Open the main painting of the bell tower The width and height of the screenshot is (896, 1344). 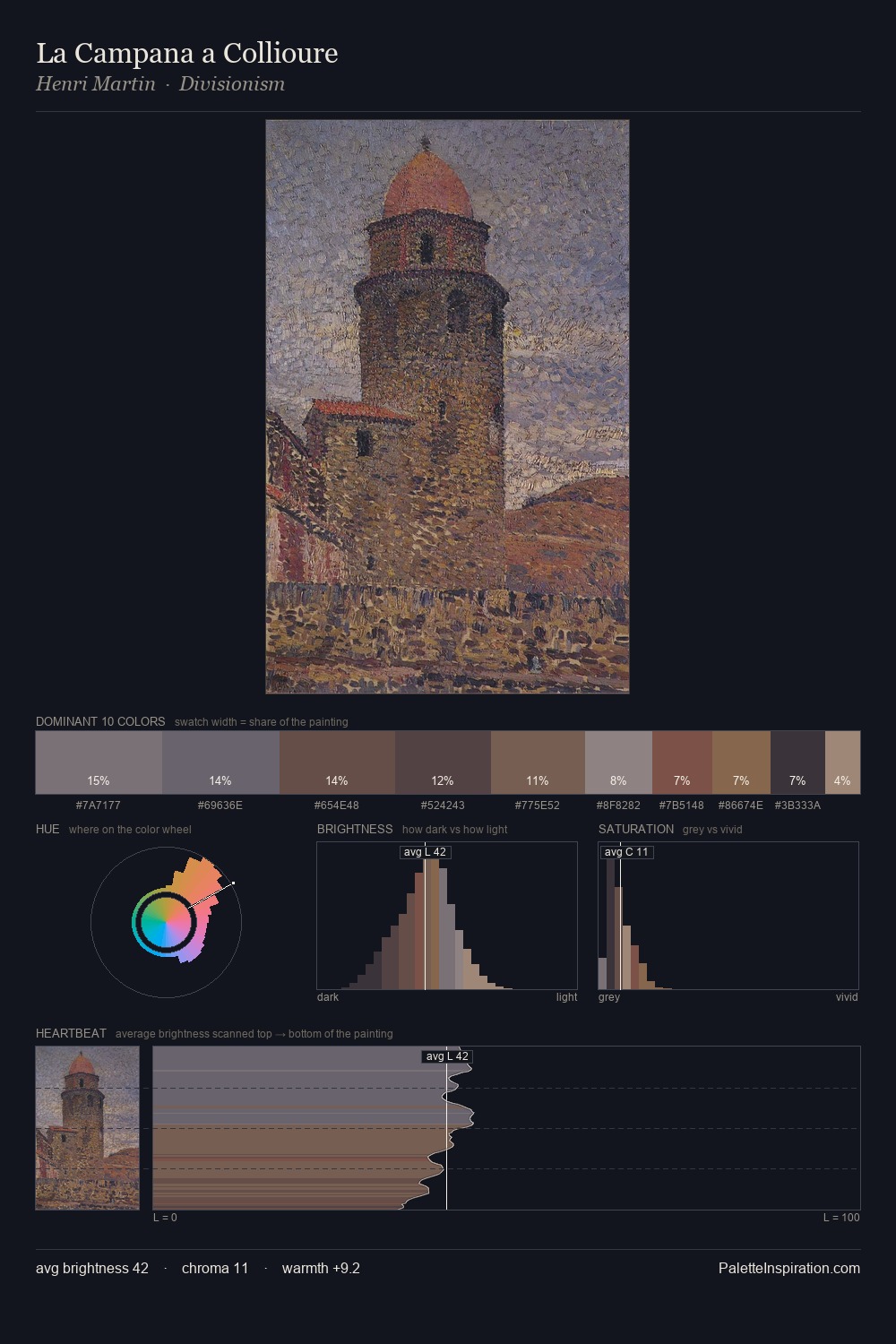[447, 407]
